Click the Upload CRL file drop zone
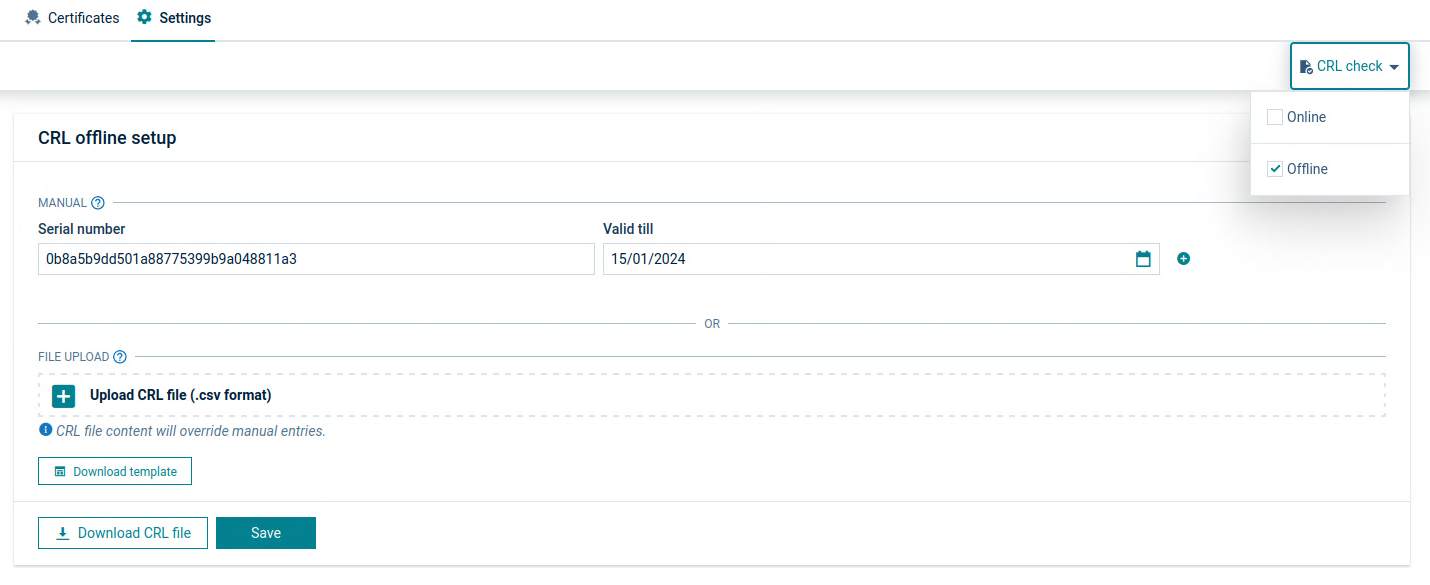Image resolution: width=1430 pixels, height=585 pixels. click(712, 395)
